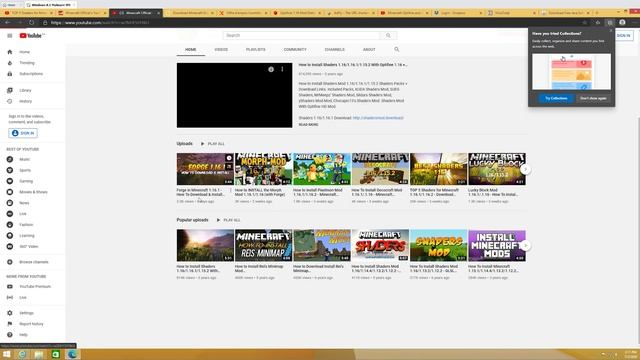This screenshot has width=640, height=360.
Task: Open the Reis Minimap video thumbnail
Action: click(263, 245)
